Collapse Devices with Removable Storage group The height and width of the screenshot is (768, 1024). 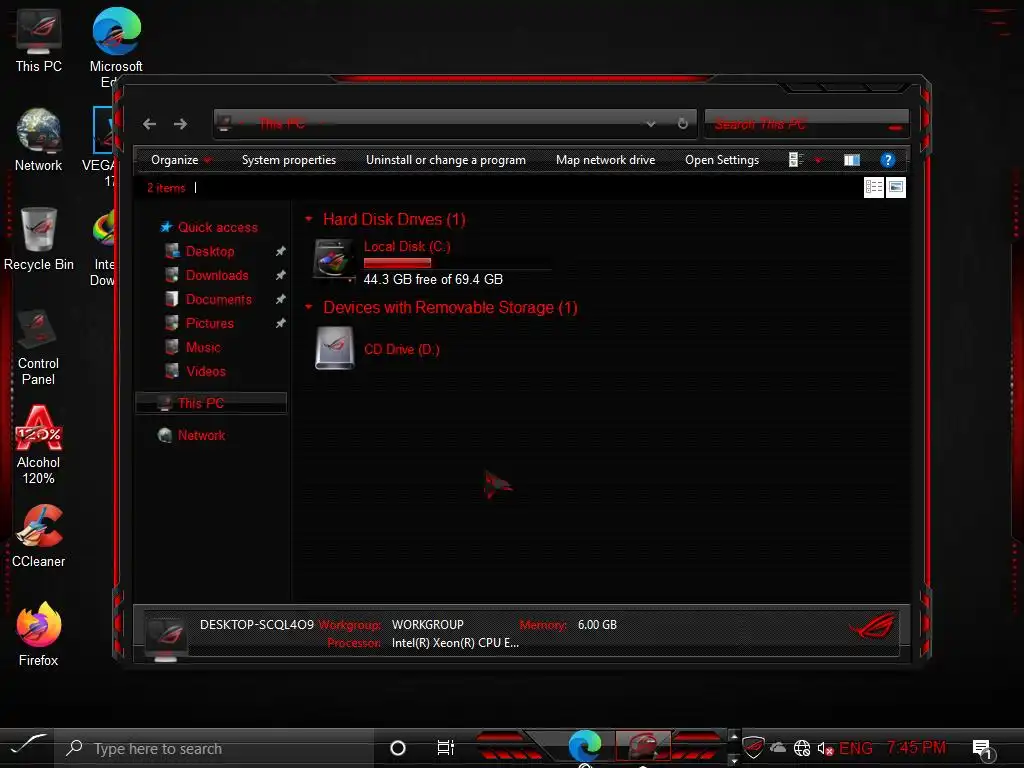point(309,308)
